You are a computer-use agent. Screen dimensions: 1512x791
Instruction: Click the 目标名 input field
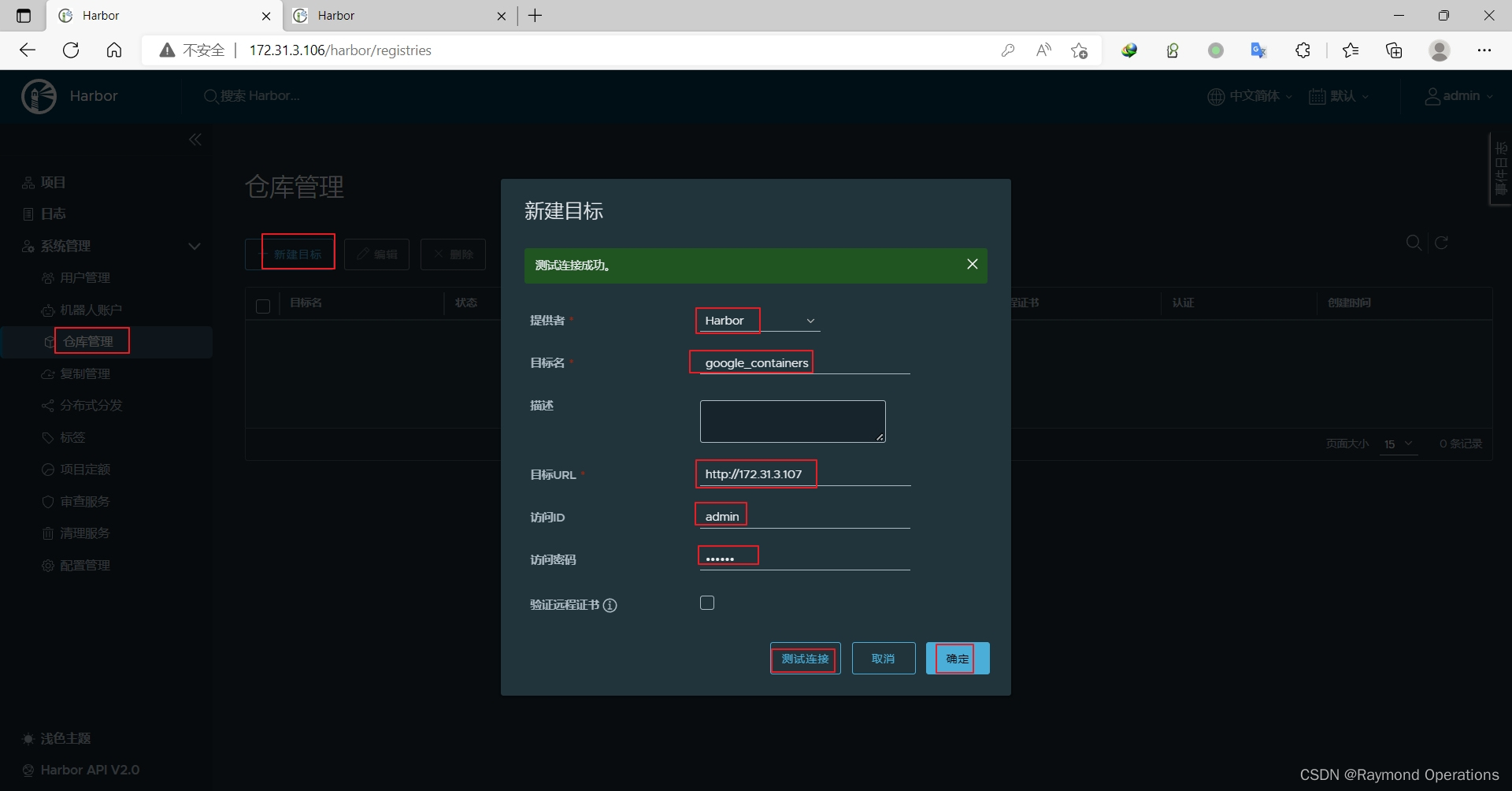[805, 362]
